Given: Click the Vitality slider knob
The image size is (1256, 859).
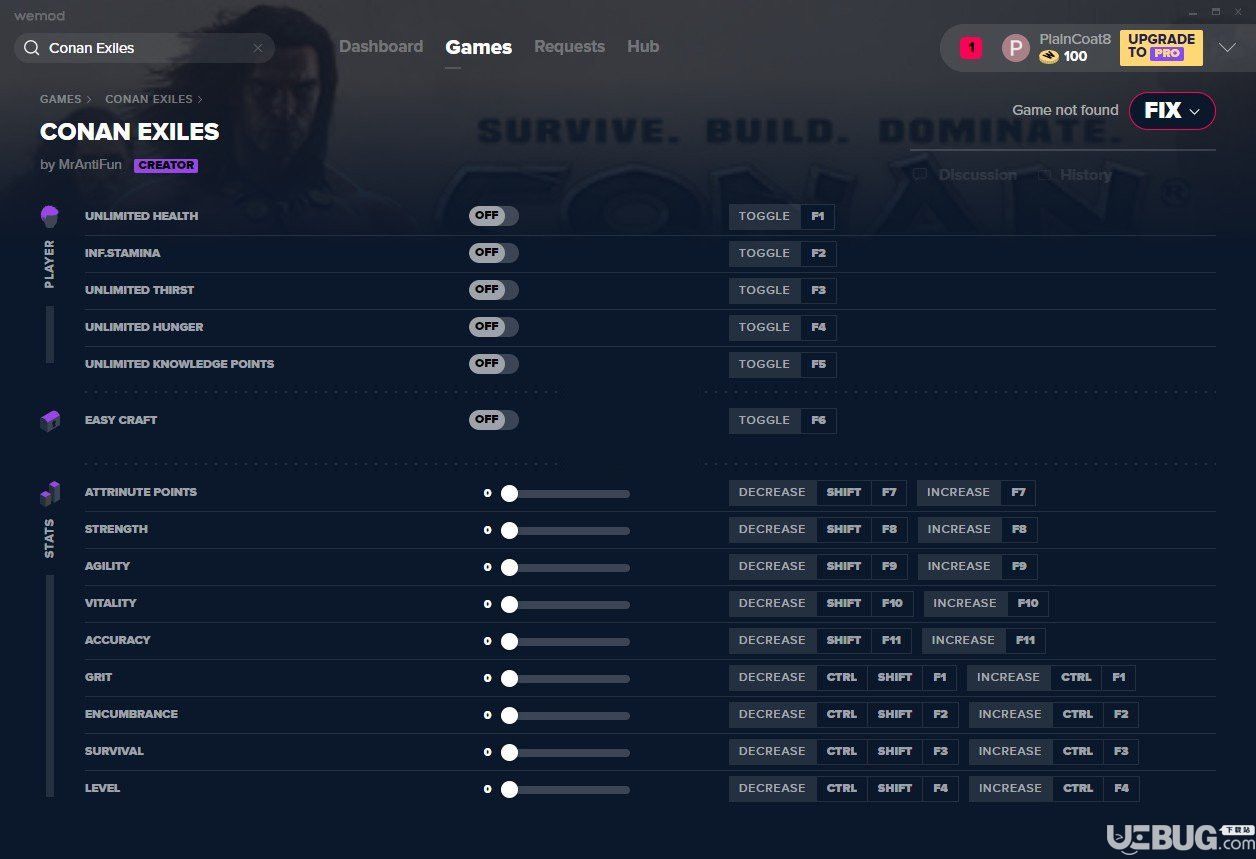Looking at the screenshot, I should coord(509,604).
